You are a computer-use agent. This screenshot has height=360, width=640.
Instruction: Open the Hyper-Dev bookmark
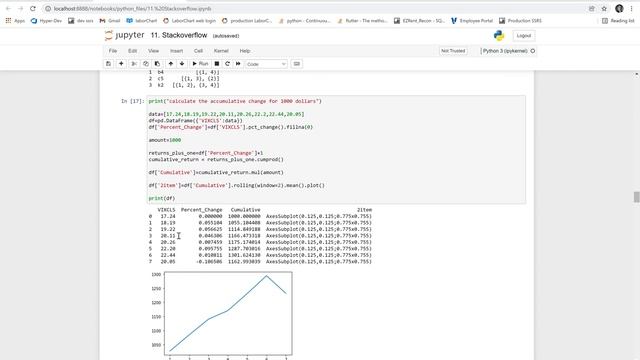(x=46, y=20)
